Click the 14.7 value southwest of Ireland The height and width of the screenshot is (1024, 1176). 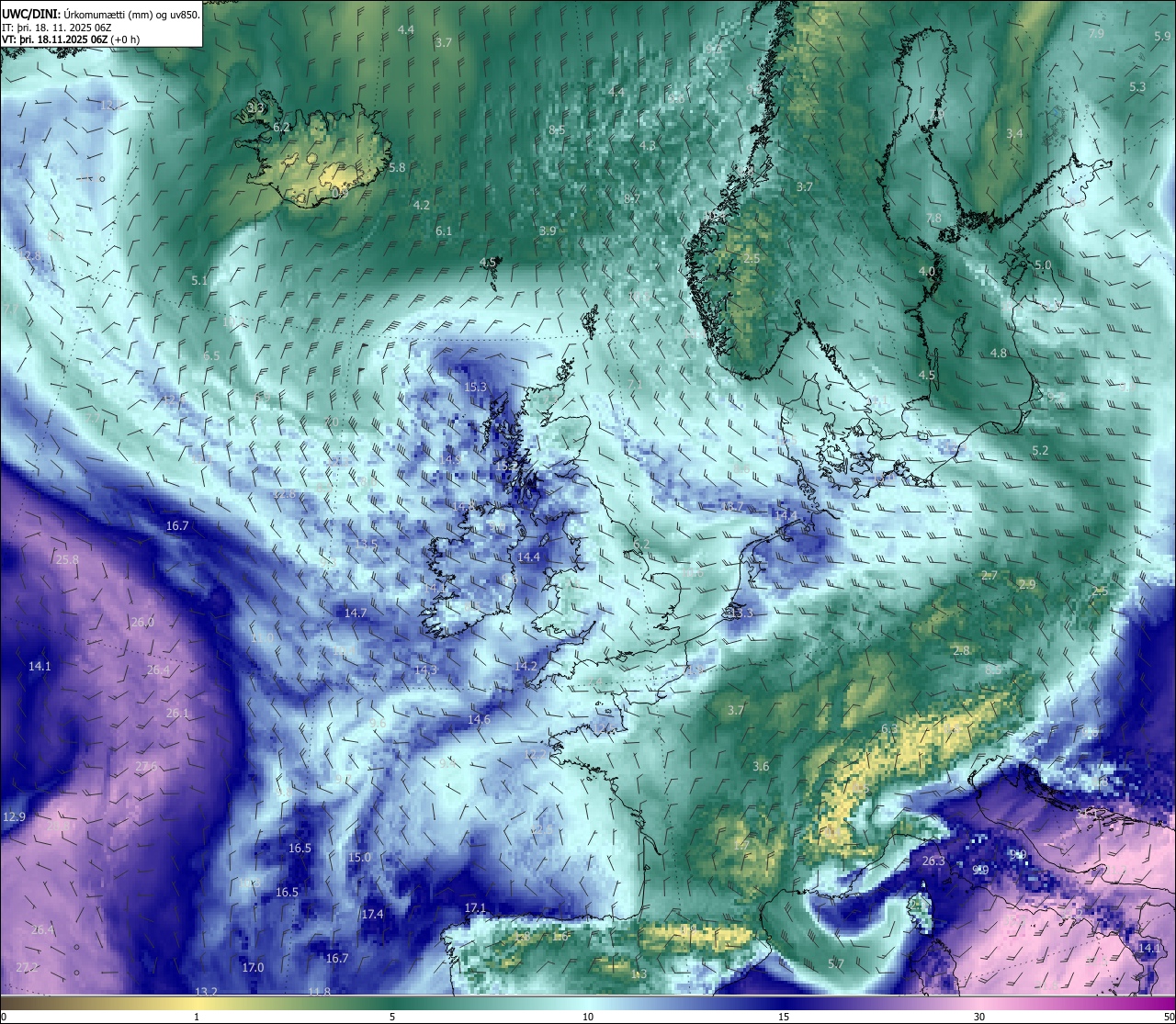(x=356, y=613)
